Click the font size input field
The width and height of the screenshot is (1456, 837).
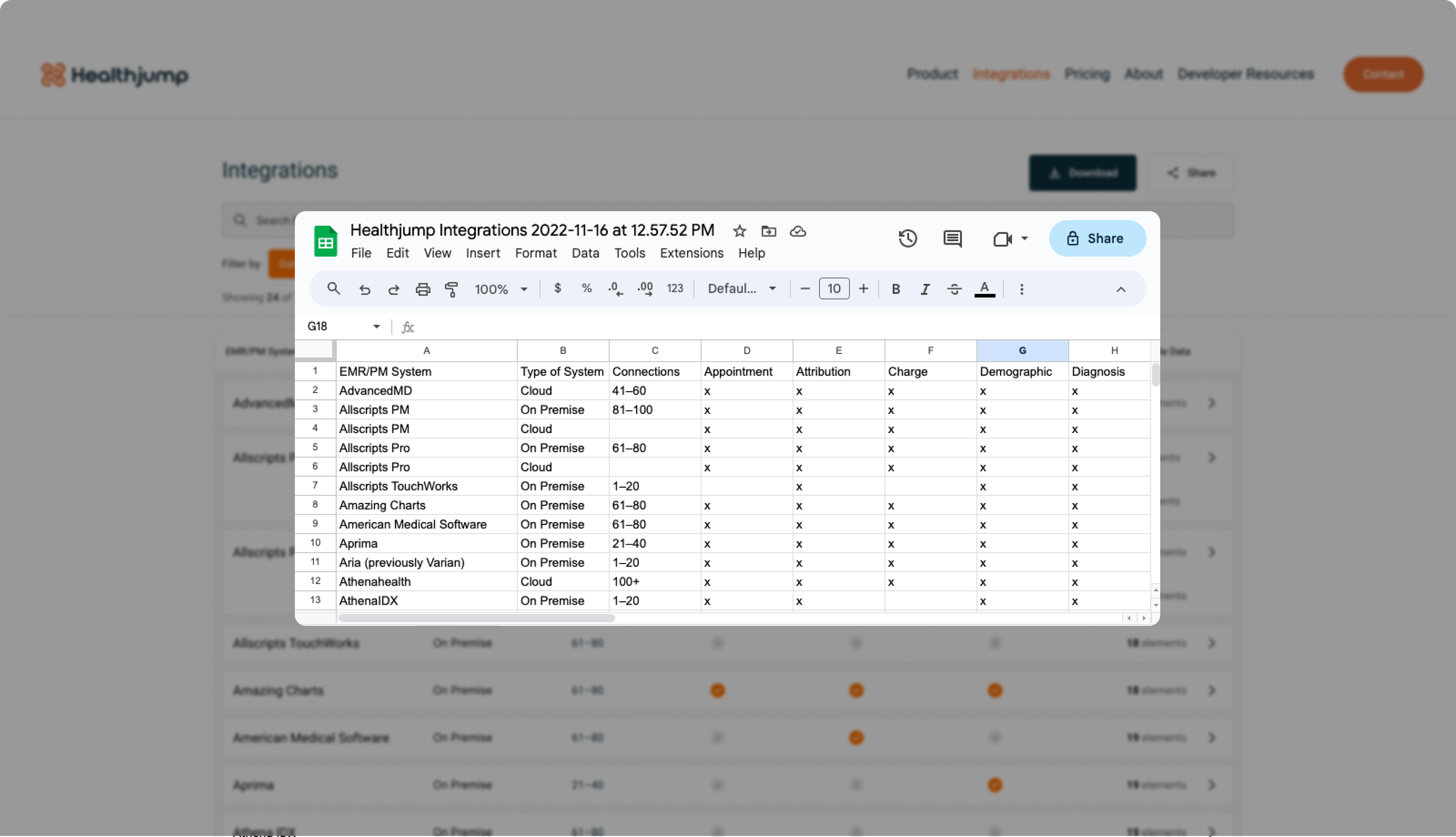click(x=834, y=289)
